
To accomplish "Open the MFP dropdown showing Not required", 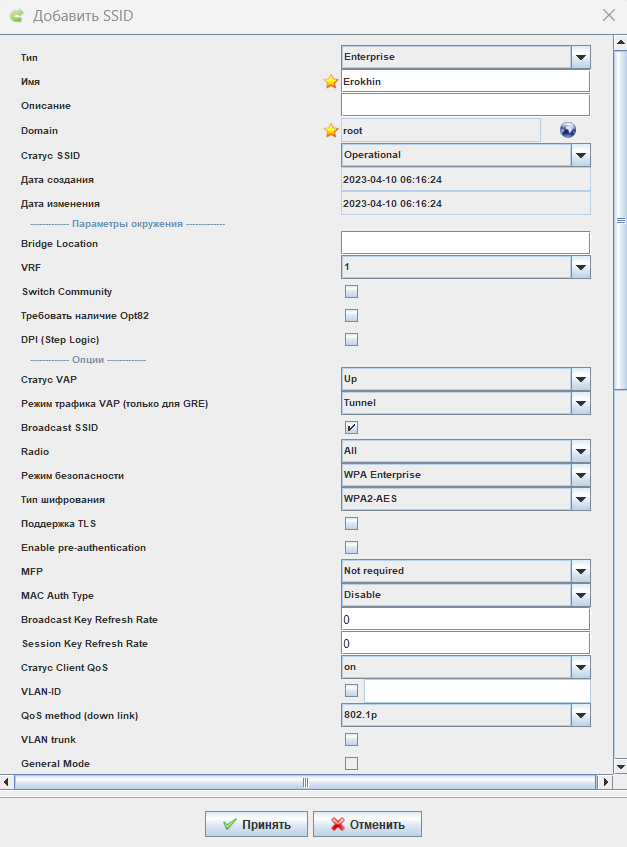I will tap(466, 571).
